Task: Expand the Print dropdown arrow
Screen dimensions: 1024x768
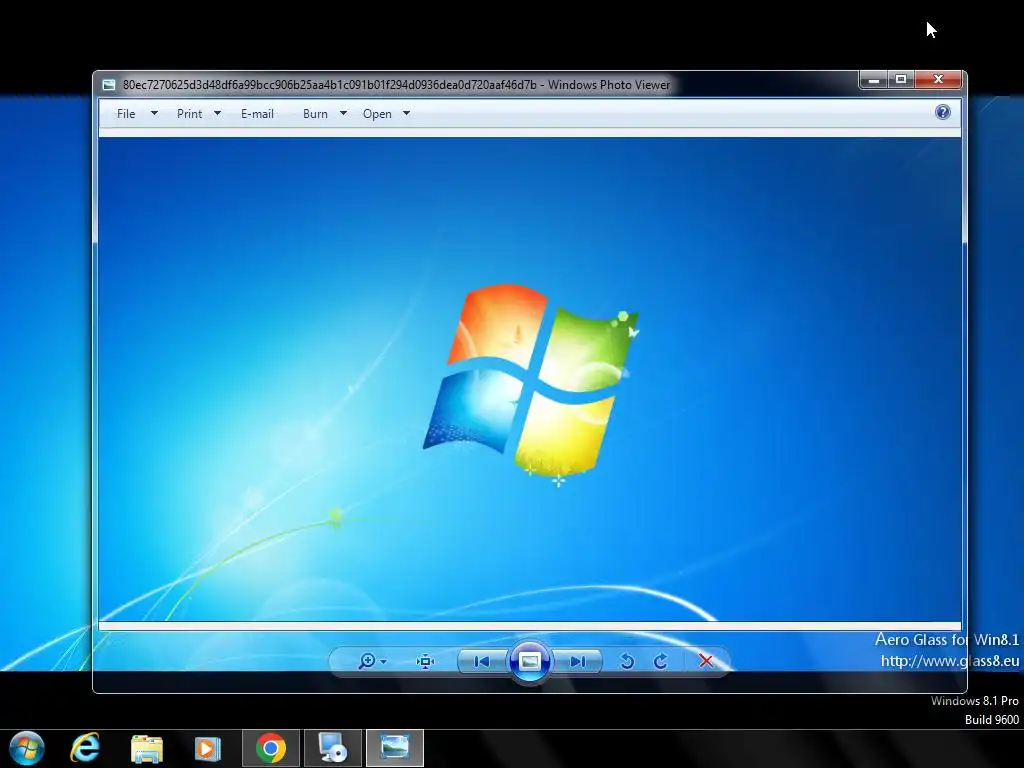Action: click(x=217, y=113)
